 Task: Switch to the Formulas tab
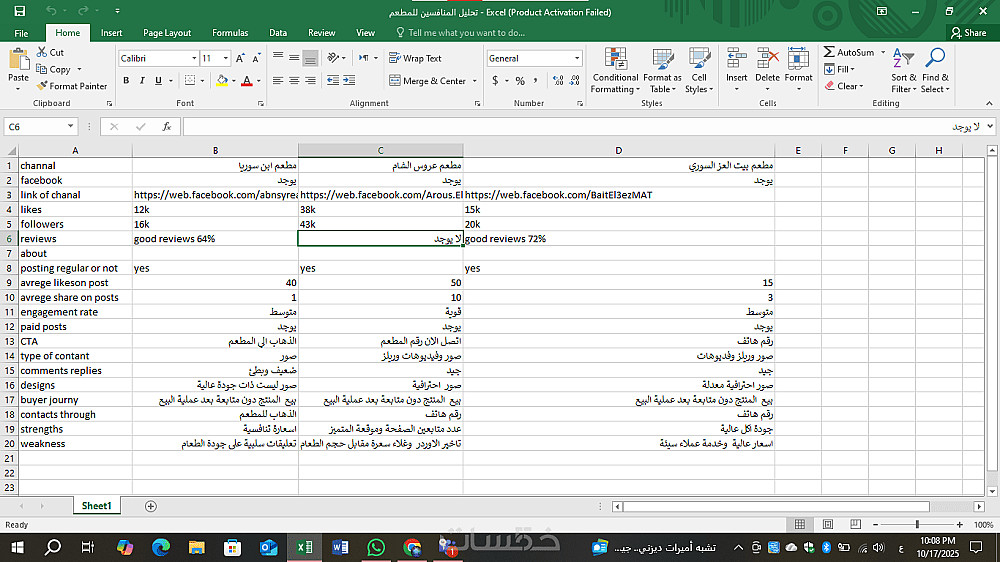point(230,33)
